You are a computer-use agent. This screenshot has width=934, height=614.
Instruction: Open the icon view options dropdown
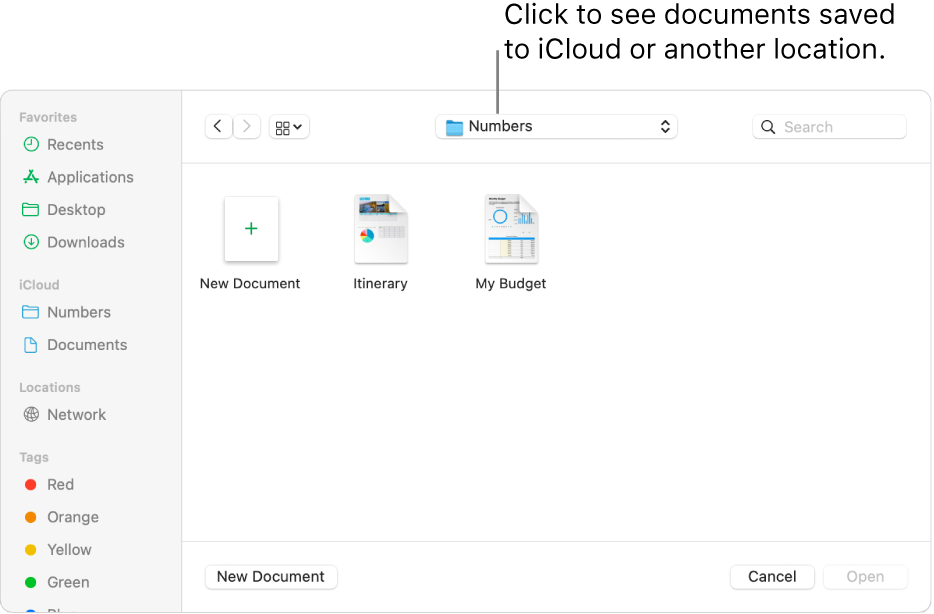(x=289, y=127)
